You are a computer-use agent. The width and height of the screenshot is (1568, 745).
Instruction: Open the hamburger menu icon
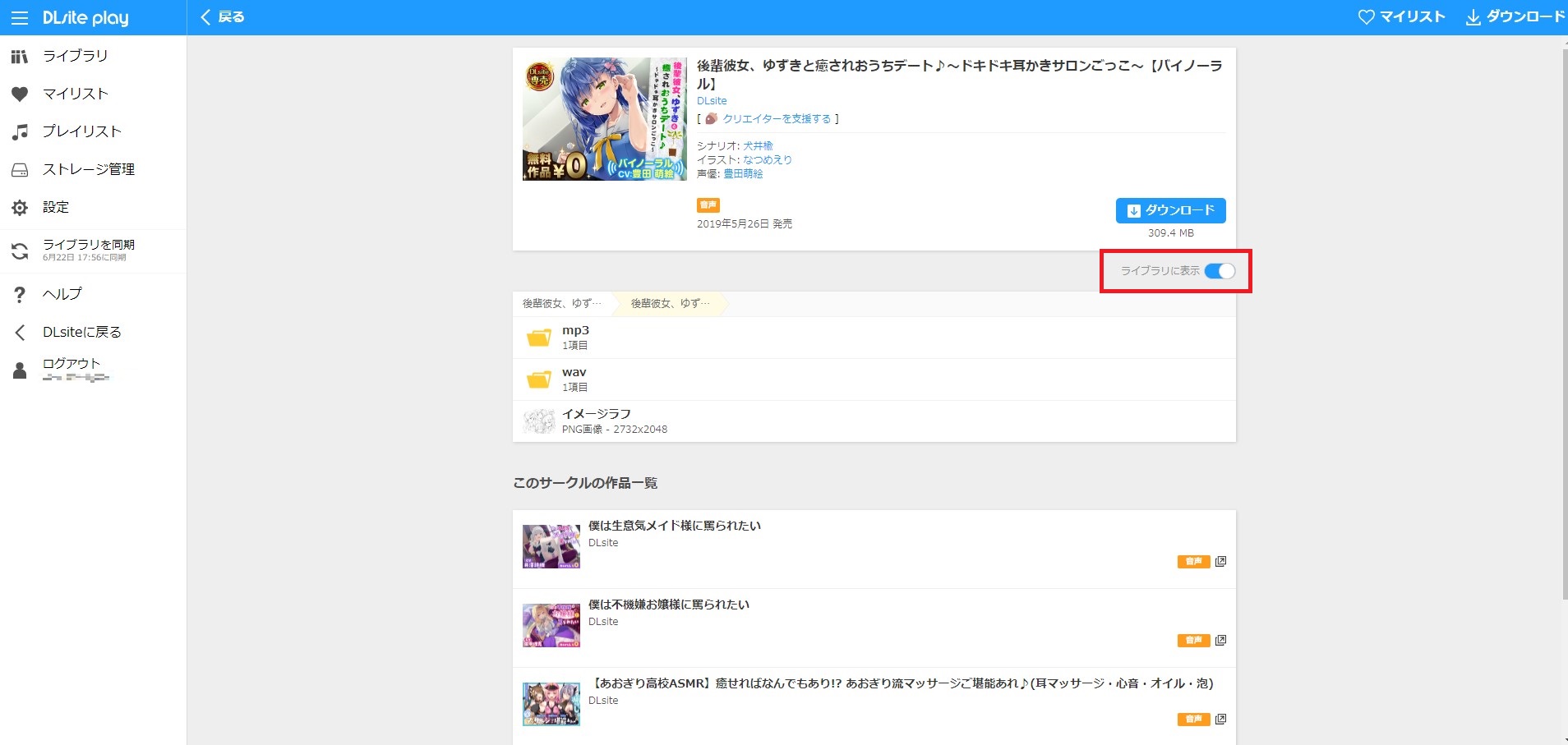(20, 17)
